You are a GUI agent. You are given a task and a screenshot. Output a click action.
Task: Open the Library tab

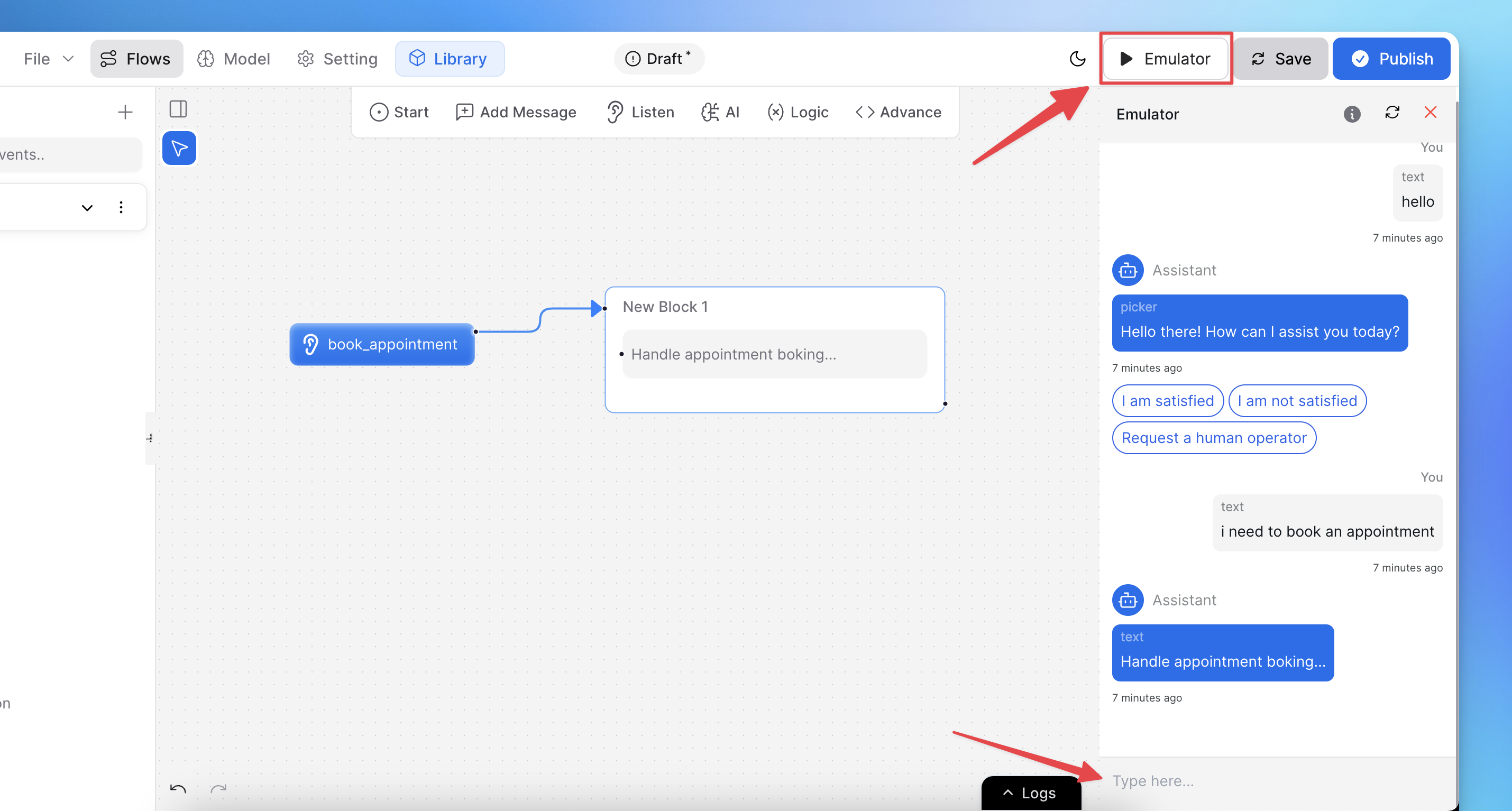450,59
